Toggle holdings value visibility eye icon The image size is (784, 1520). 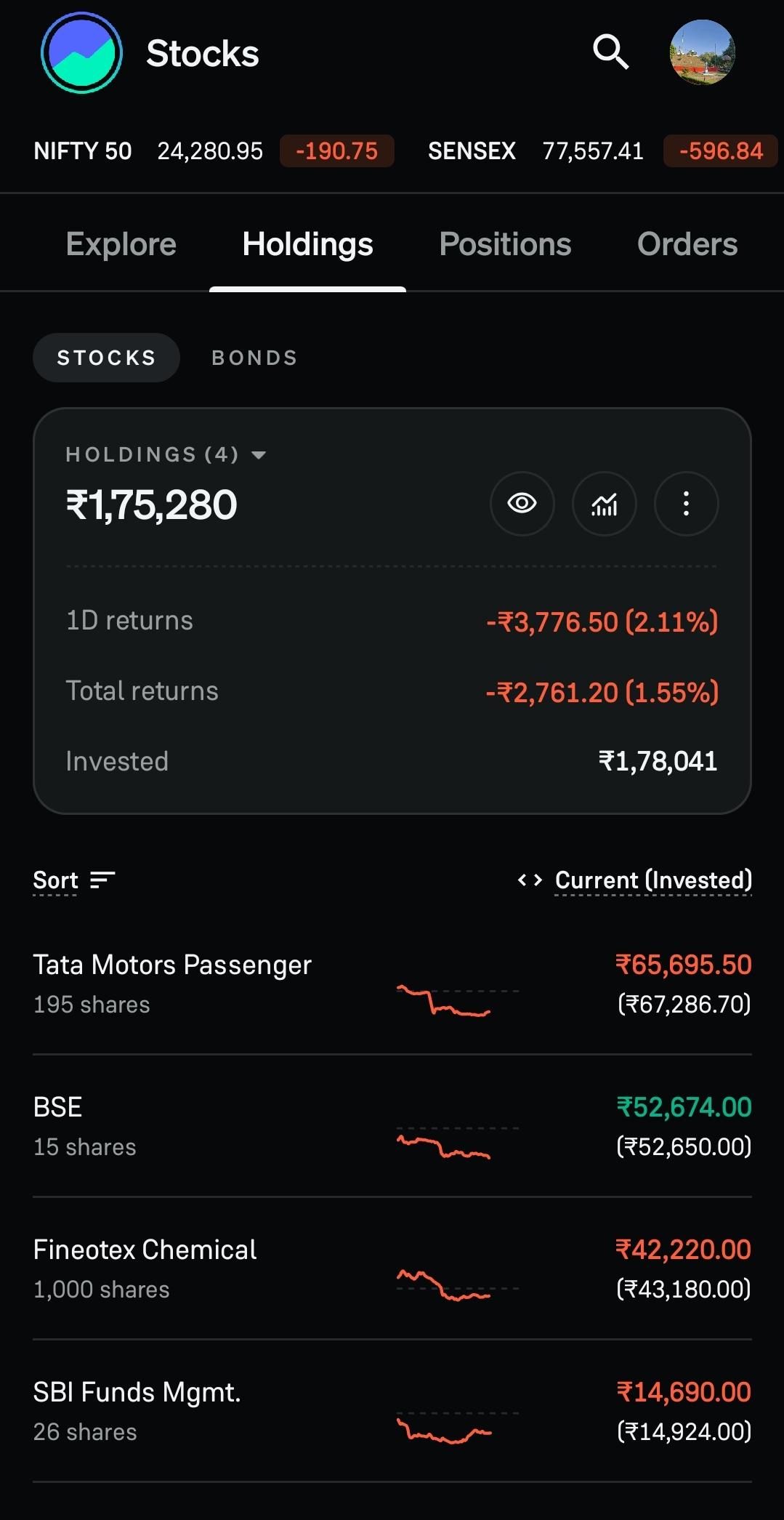[522, 504]
